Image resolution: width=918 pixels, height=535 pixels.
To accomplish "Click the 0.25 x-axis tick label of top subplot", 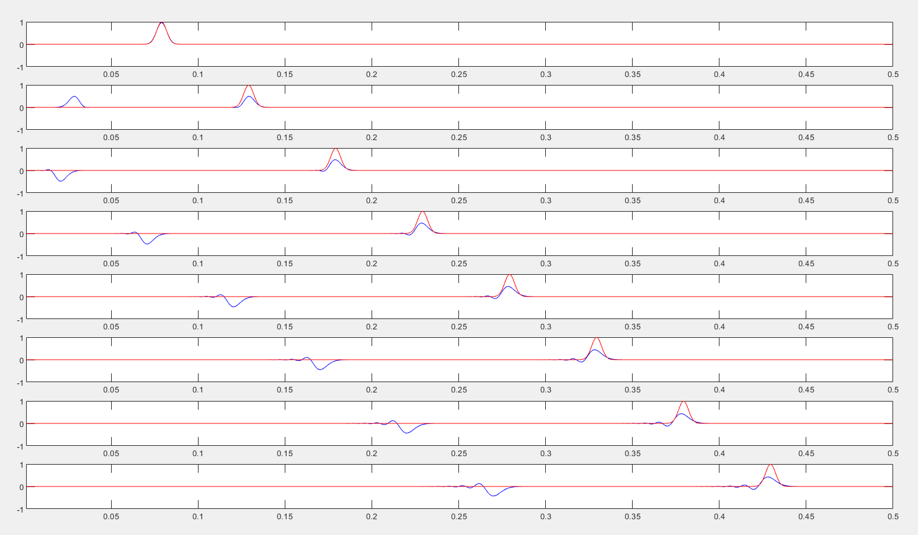I will [x=459, y=75].
